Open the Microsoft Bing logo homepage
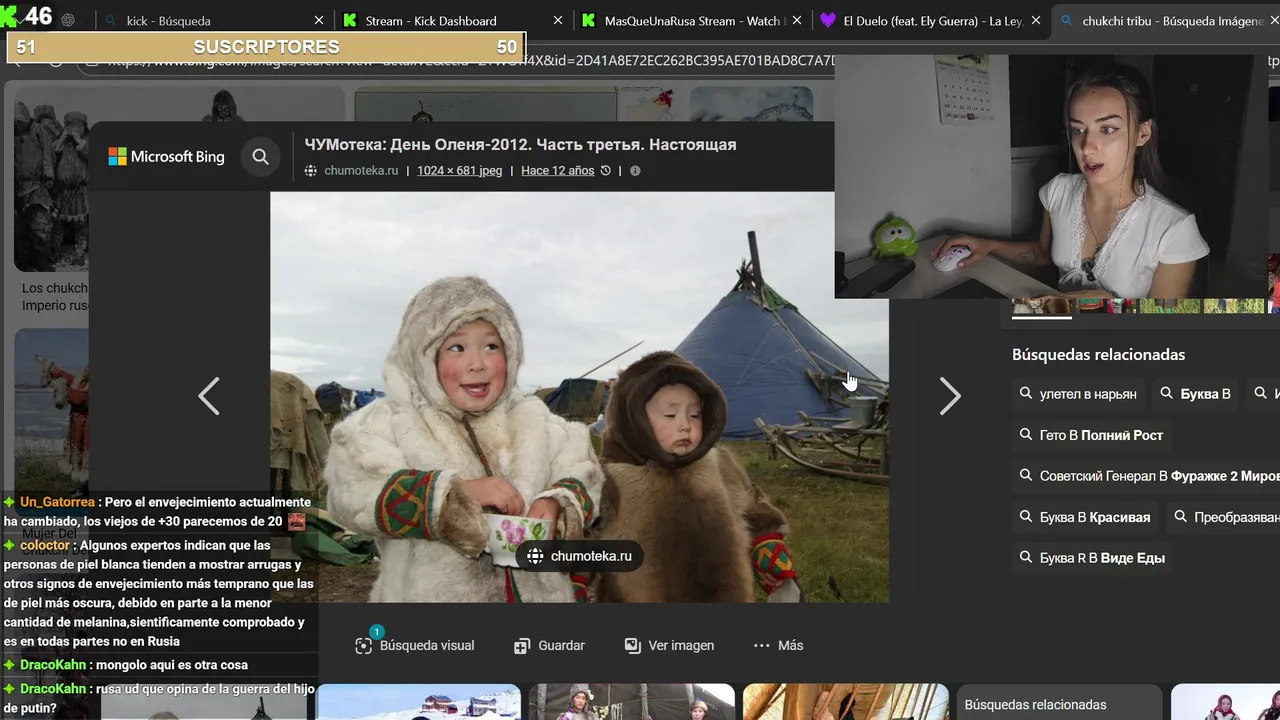 tap(166, 156)
